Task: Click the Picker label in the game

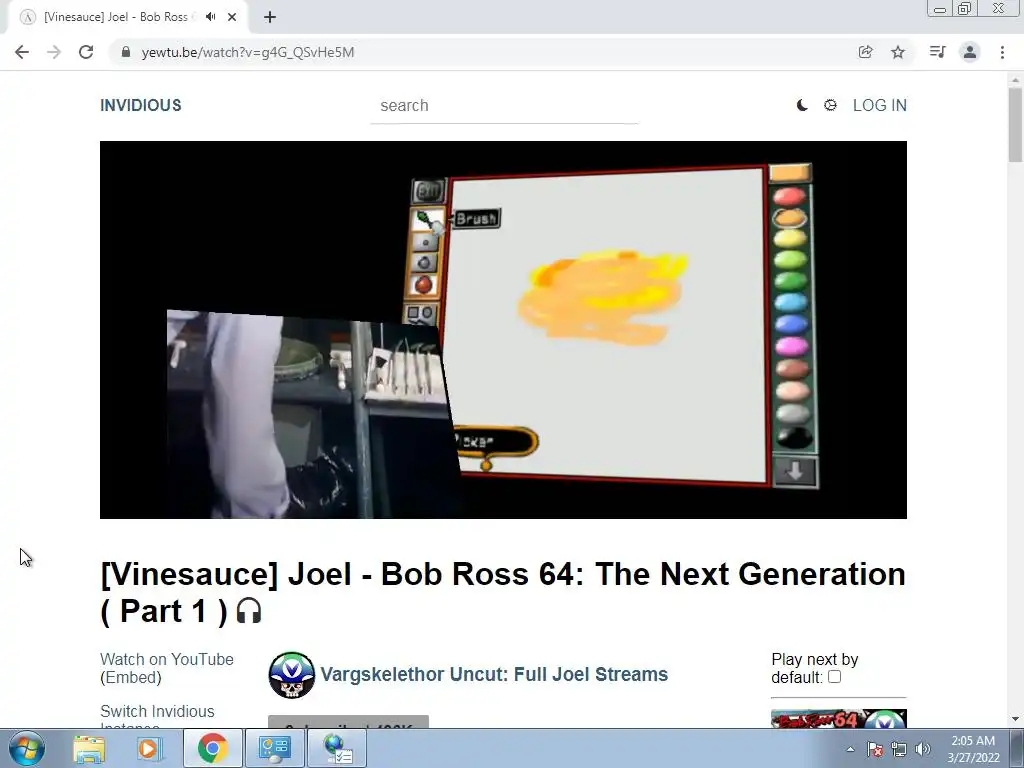Action: pyautogui.click(x=494, y=442)
